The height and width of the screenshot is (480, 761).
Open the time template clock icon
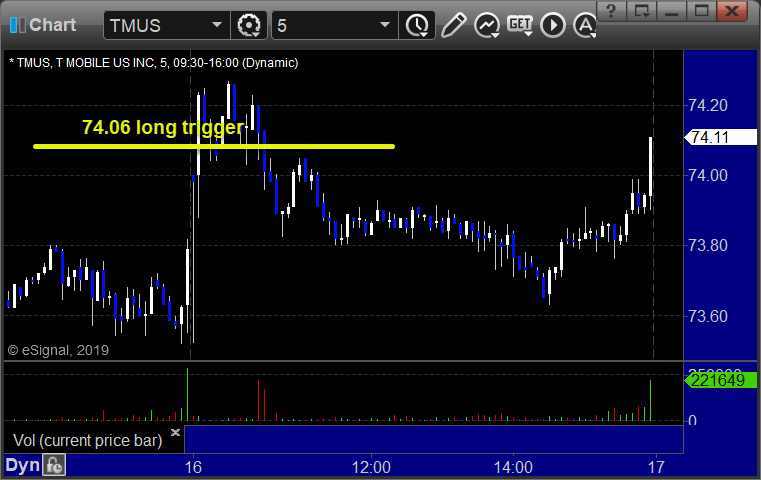(417, 25)
